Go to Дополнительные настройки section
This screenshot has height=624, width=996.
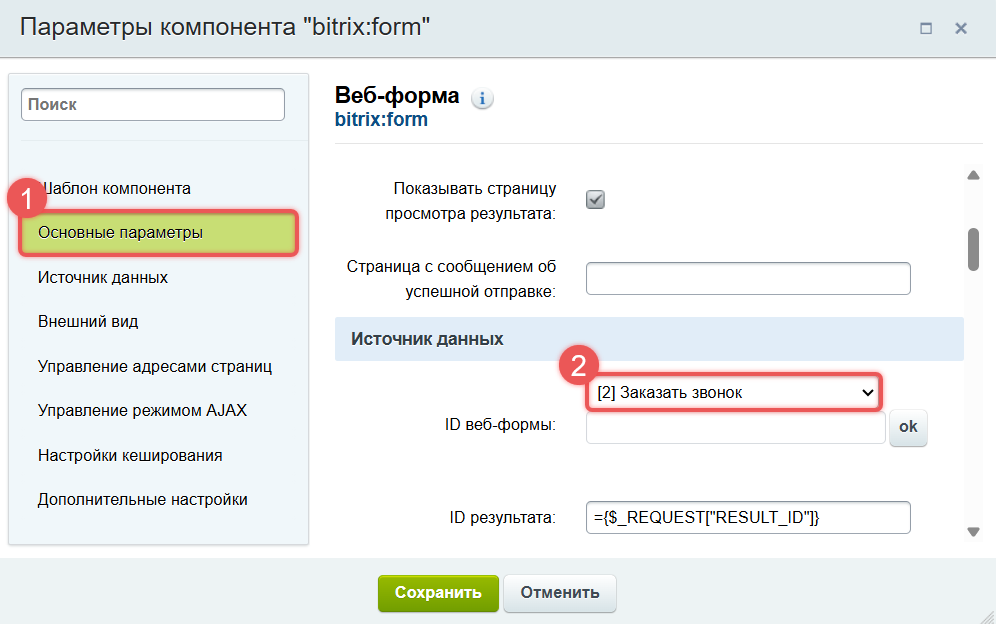pos(143,499)
